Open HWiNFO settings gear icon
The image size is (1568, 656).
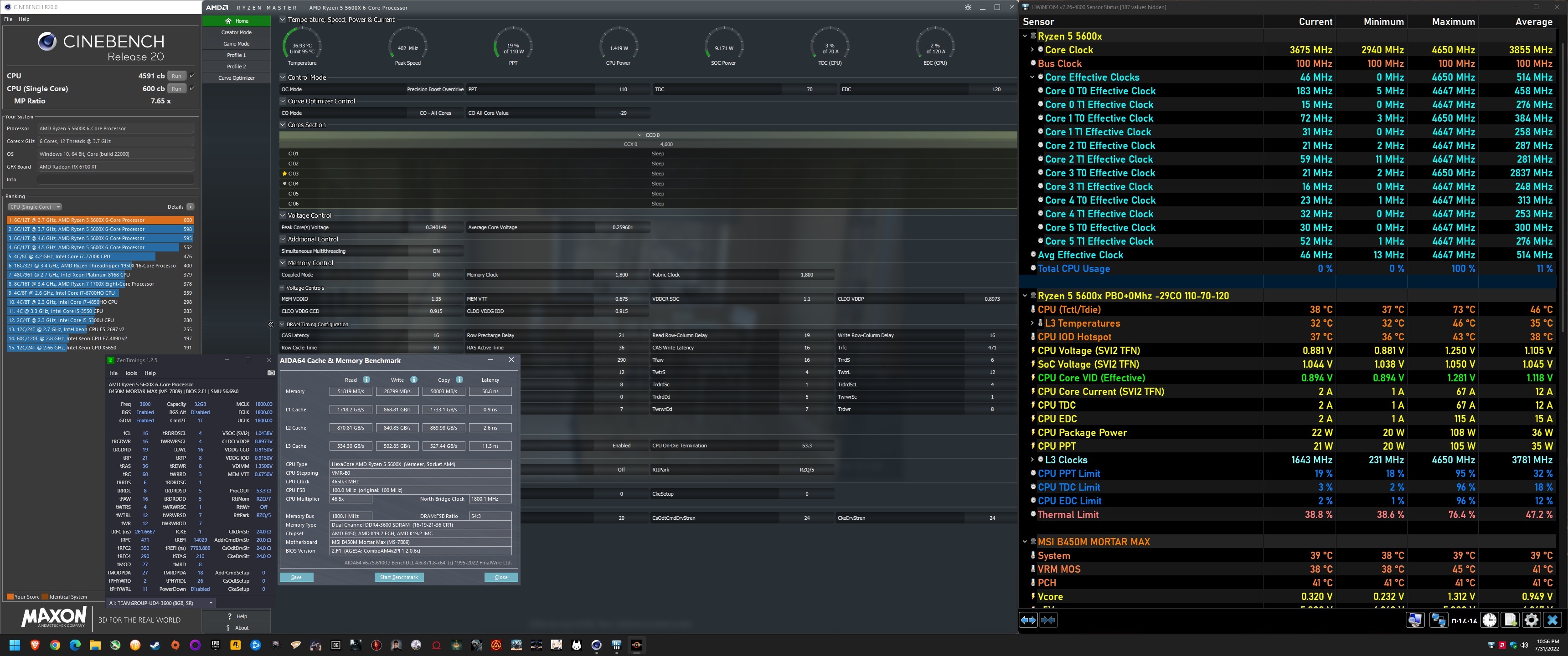[1532, 620]
